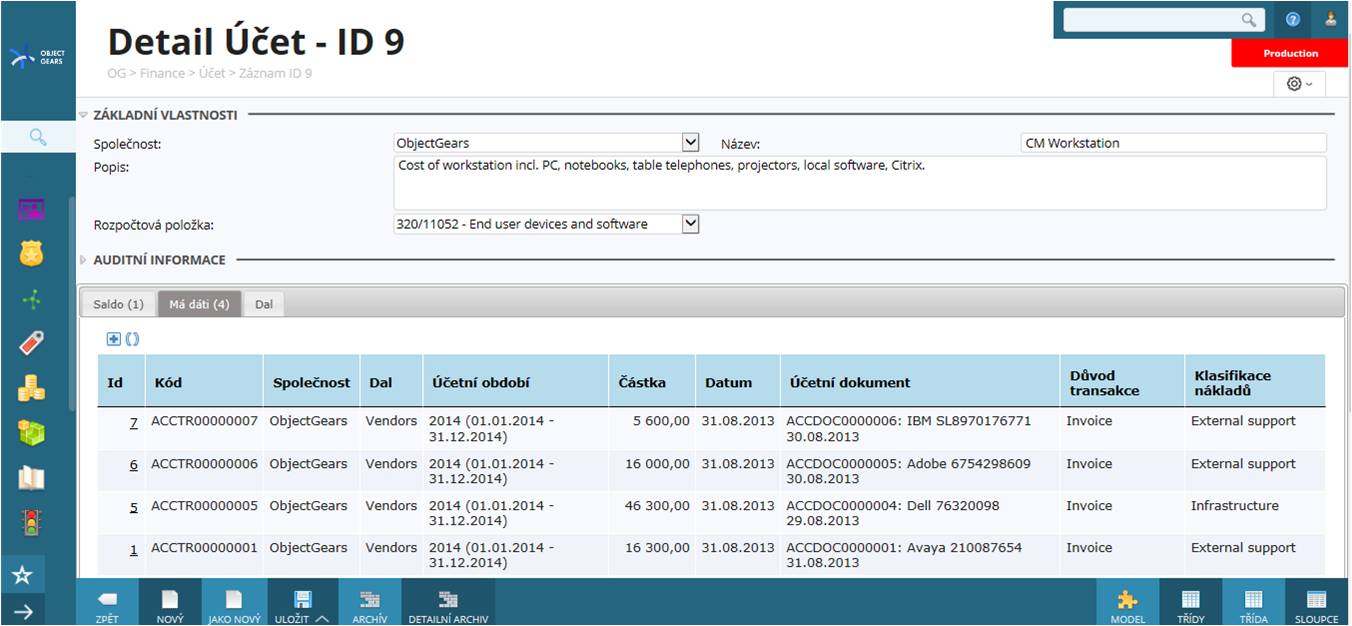Image resolution: width=1352 pixels, height=626 pixels.
Task: Open record link Id 7
Action: point(134,423)
